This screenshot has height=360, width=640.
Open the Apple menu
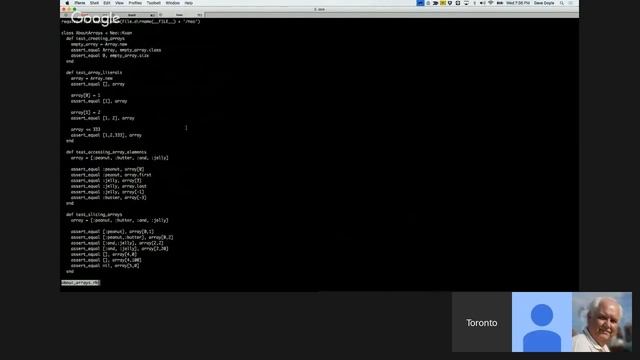coord(67,3)
